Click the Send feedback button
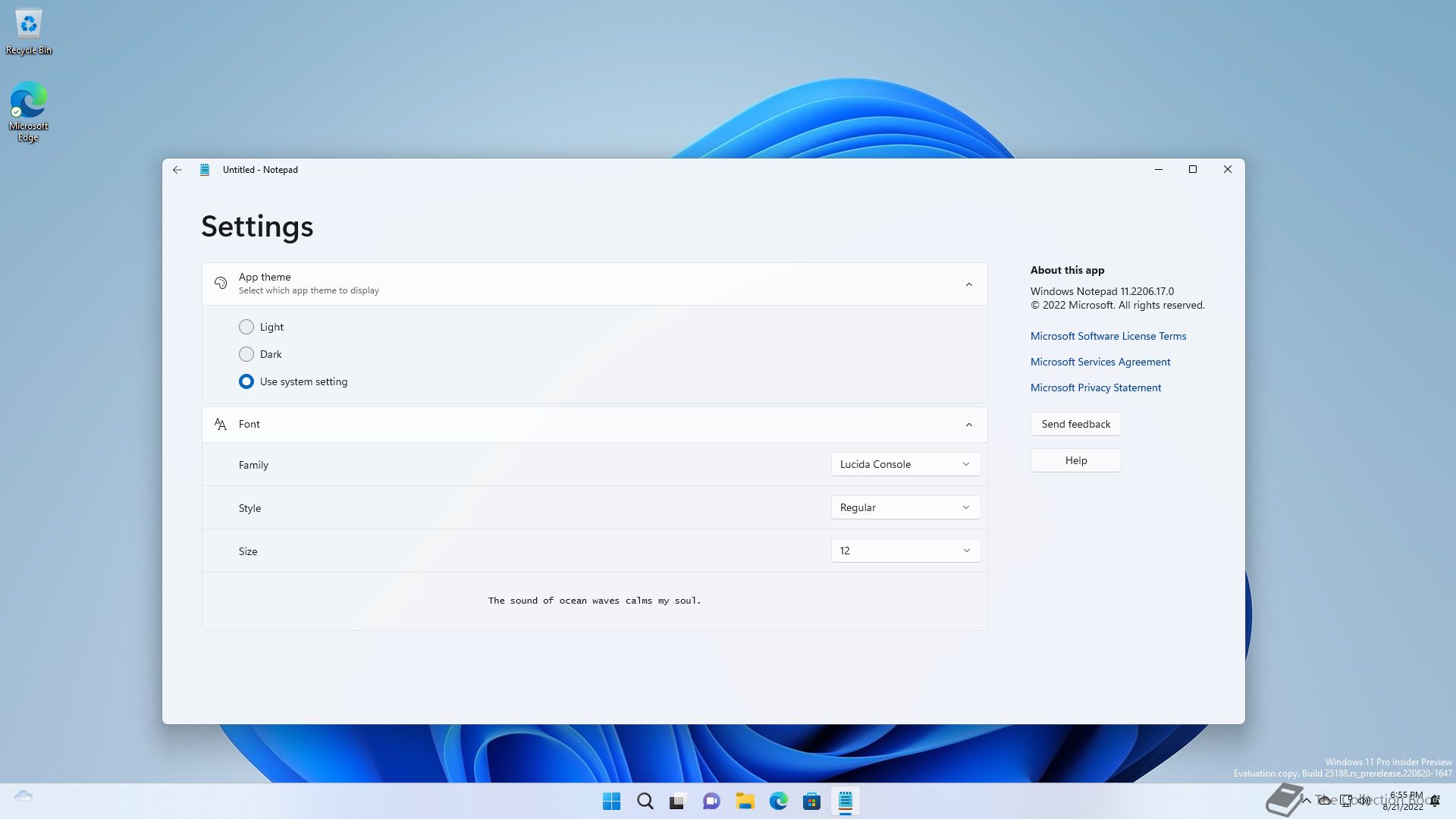Screen dimensions: 1456x819 pos(1075,424)
